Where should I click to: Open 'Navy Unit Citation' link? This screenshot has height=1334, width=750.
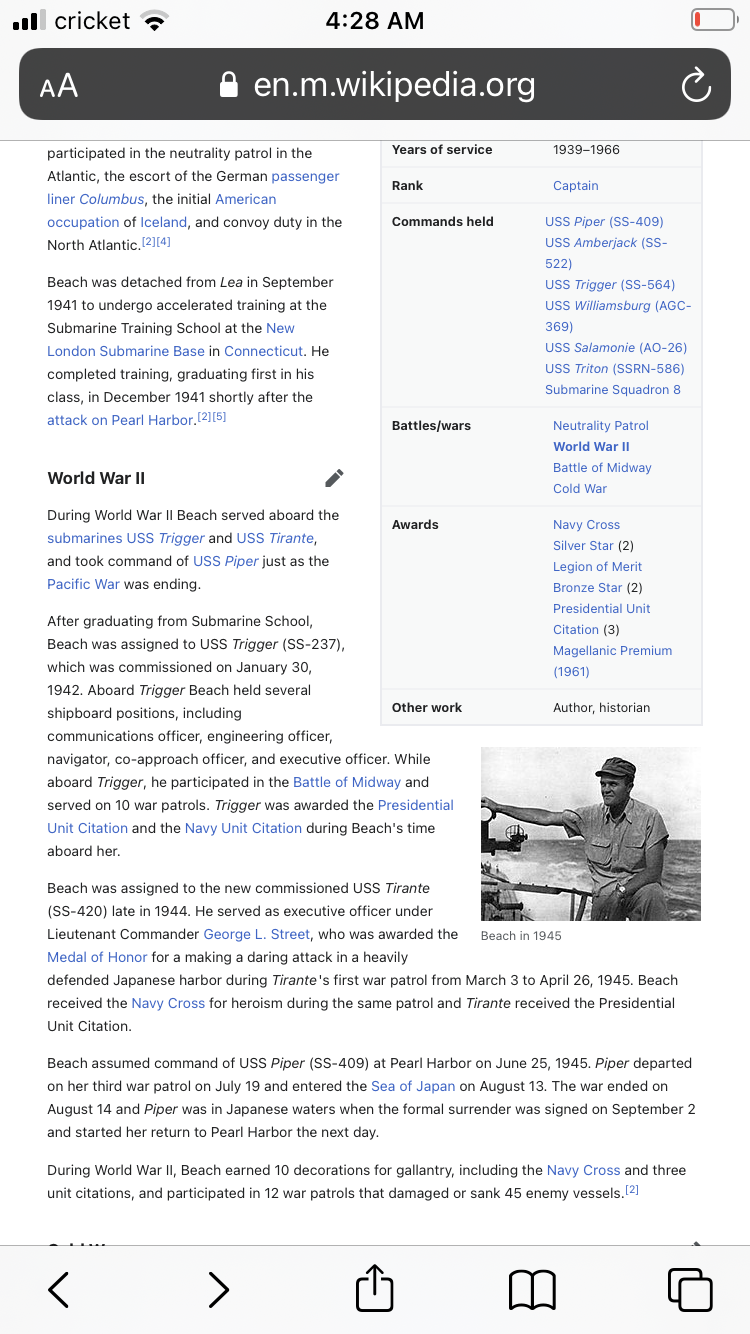click(x=243, y=828)
